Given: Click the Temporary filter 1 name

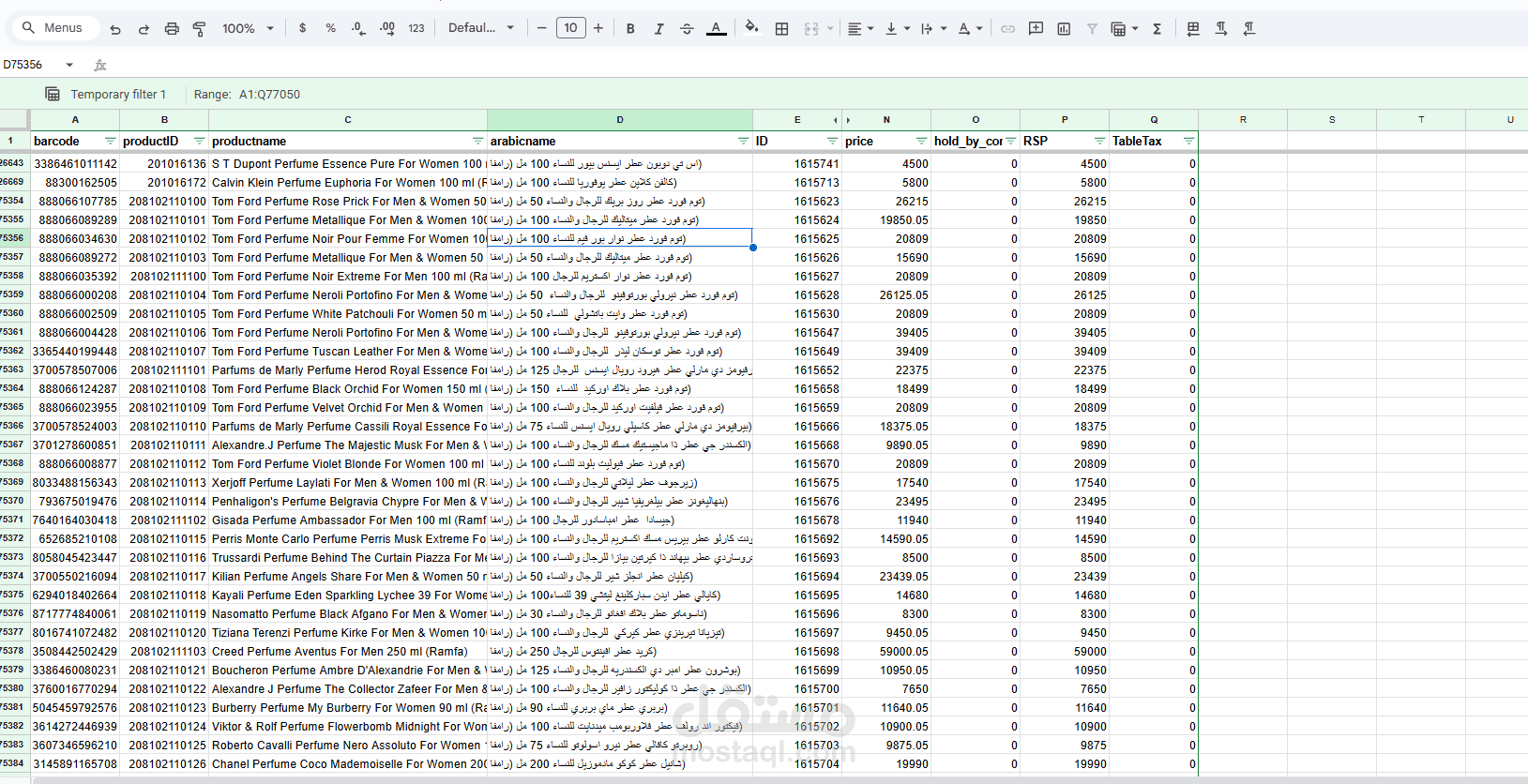Looking at the screenshot, I should 118,94.
